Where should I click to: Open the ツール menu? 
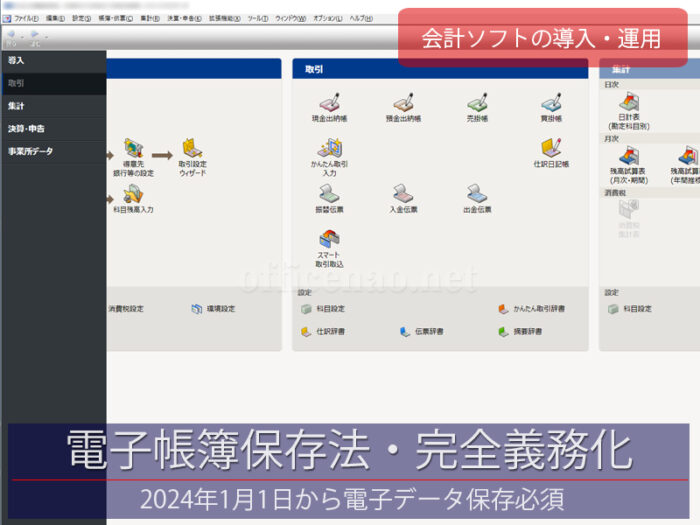click(x=258, y=18)
